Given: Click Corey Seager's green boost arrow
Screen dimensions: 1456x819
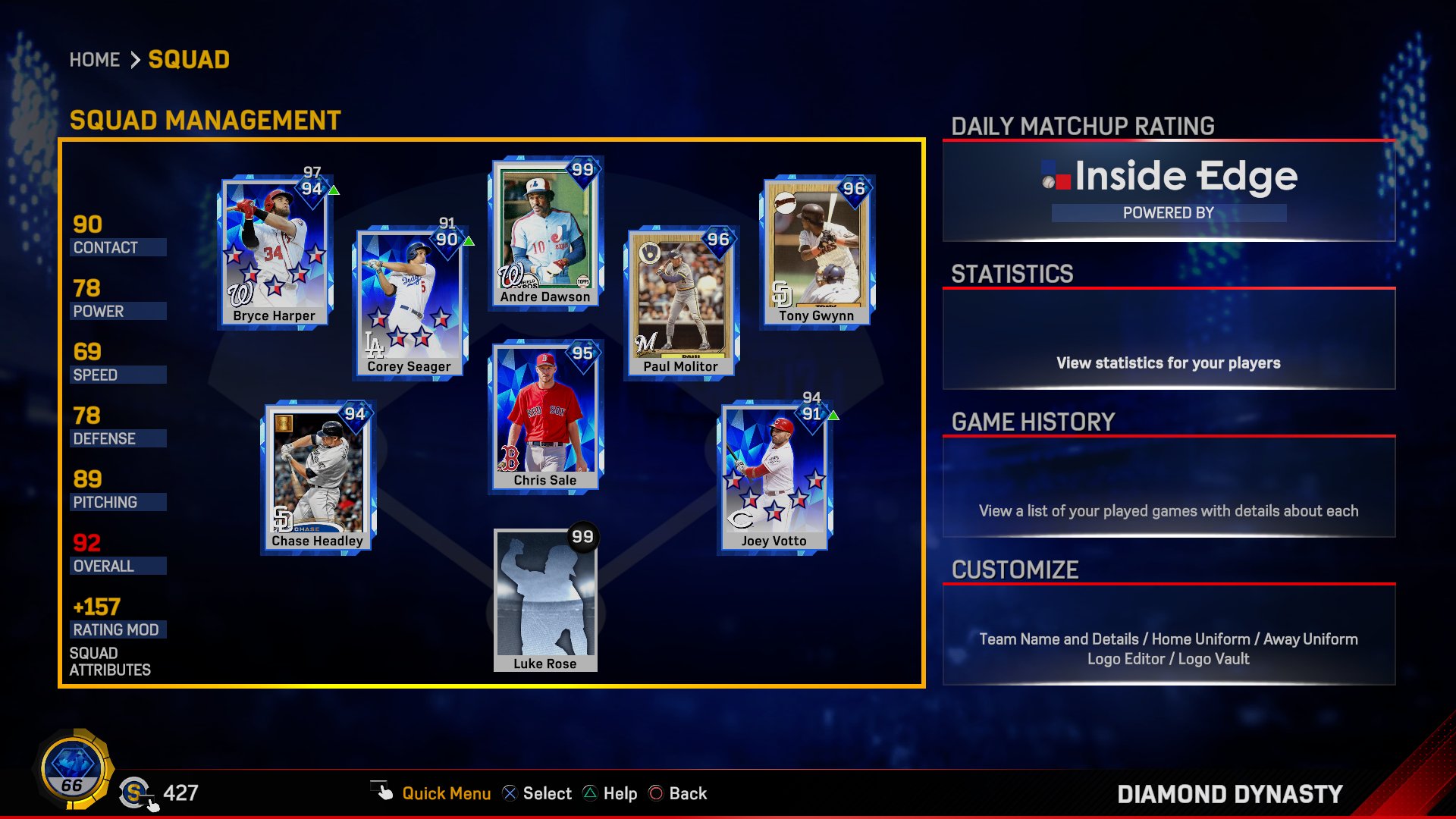Looking at the screenshot, I should (469, 240).
